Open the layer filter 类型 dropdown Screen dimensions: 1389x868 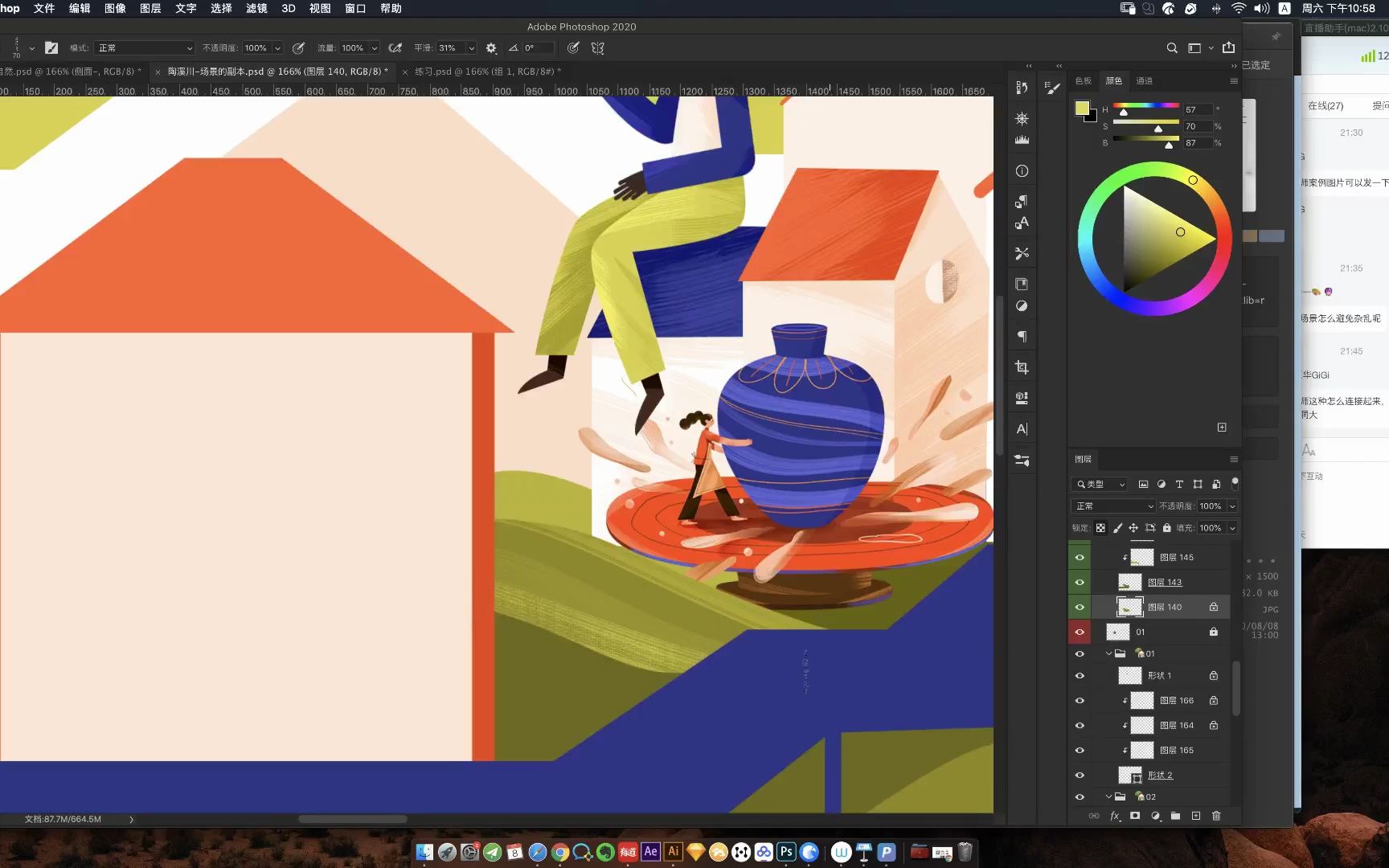point(1099,485)
